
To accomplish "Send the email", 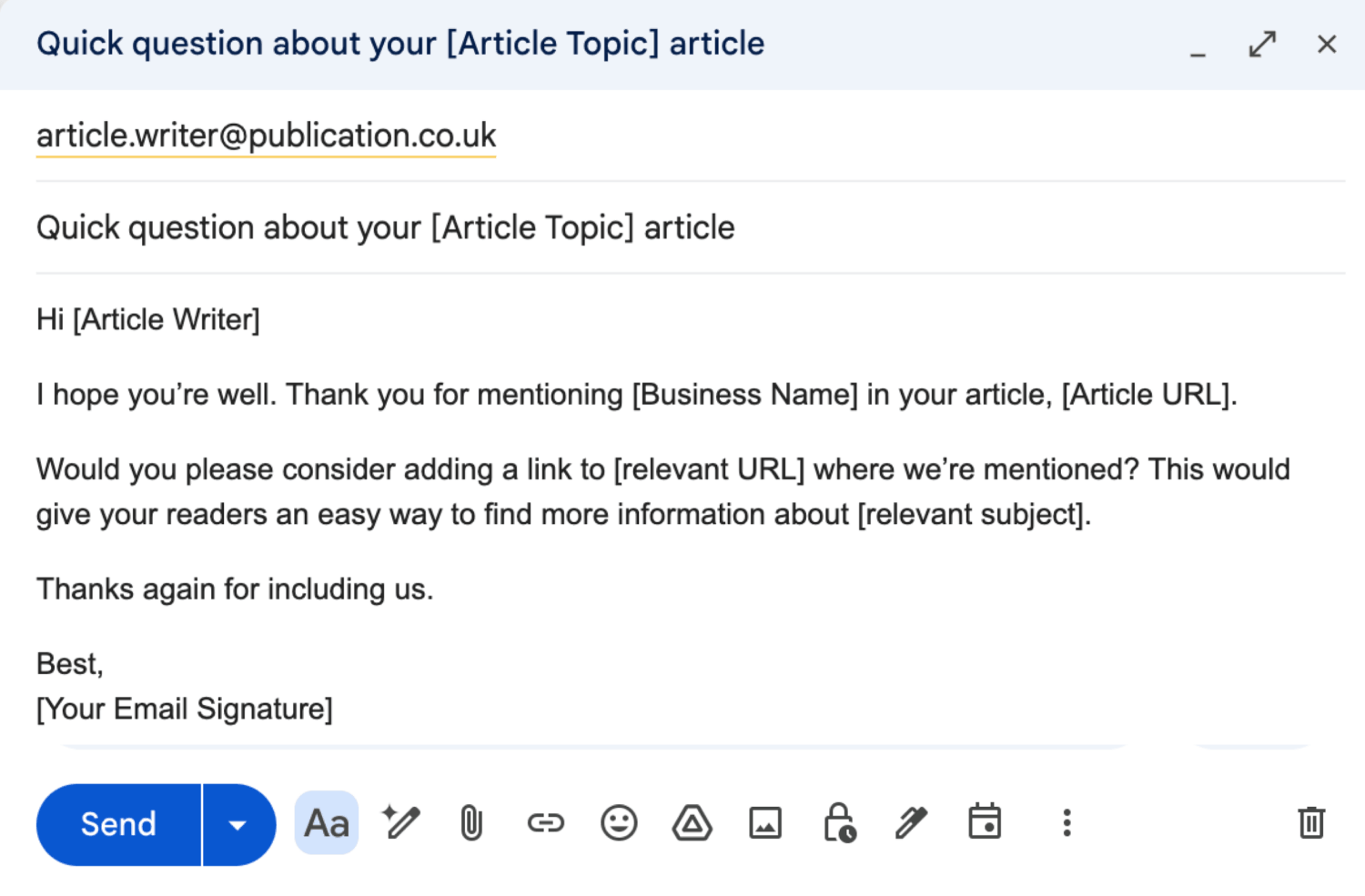I will (x=118, y=824).
